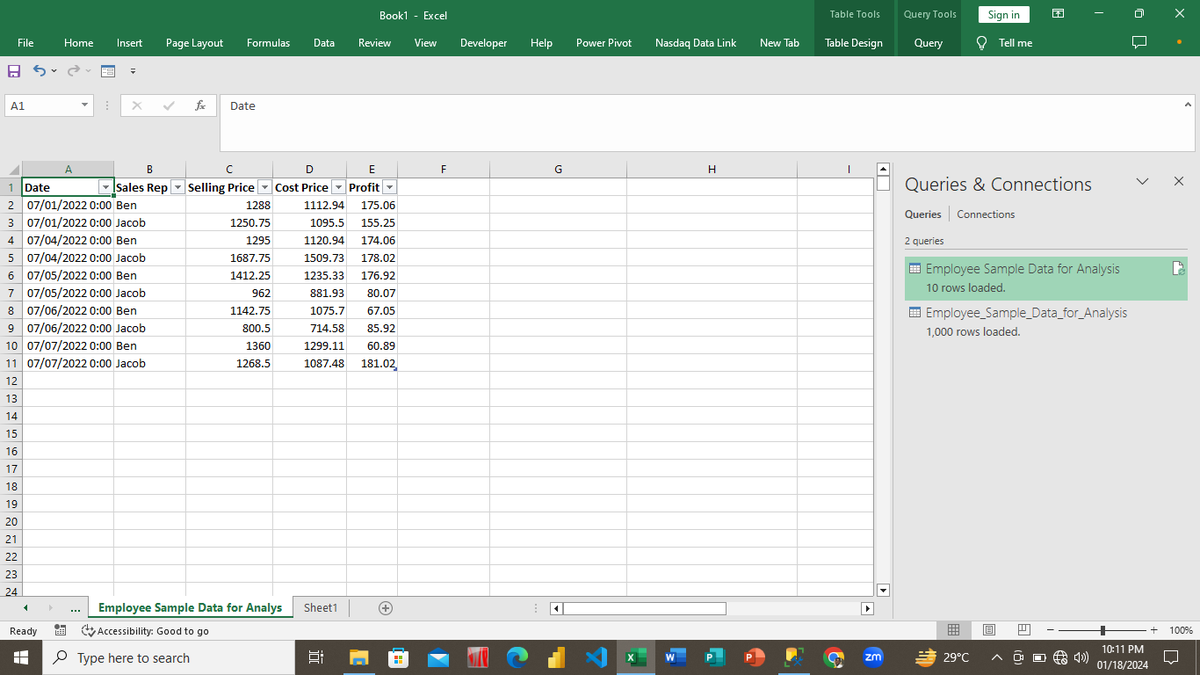Viewport: 1200px width, 675px height.
Task: Switch to the Sheet1 tab
Action: [320, 607]
